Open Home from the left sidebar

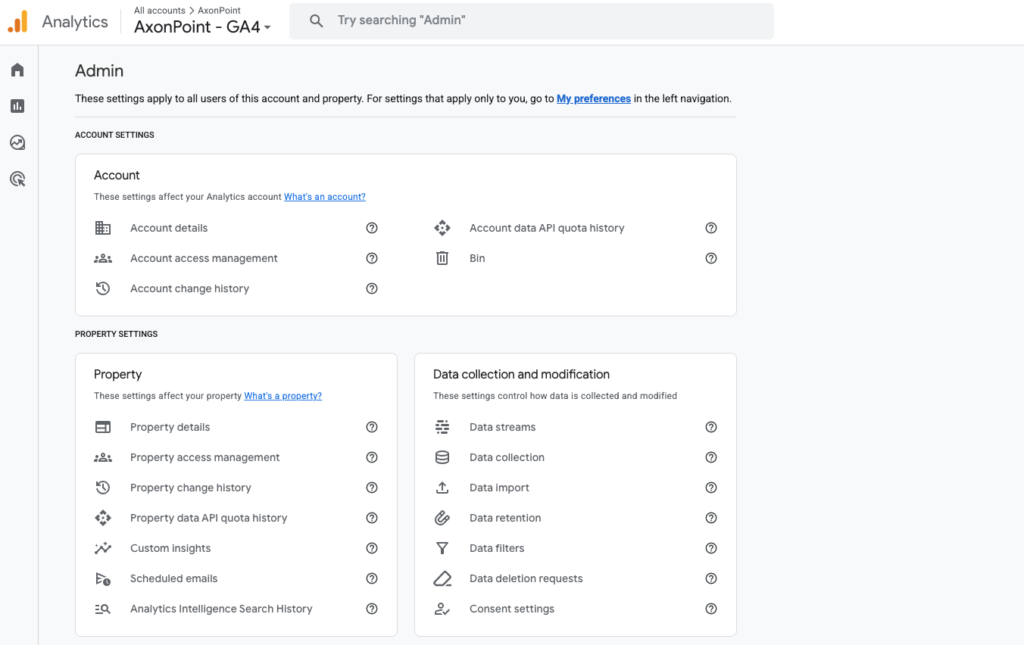tap(18, 70)
